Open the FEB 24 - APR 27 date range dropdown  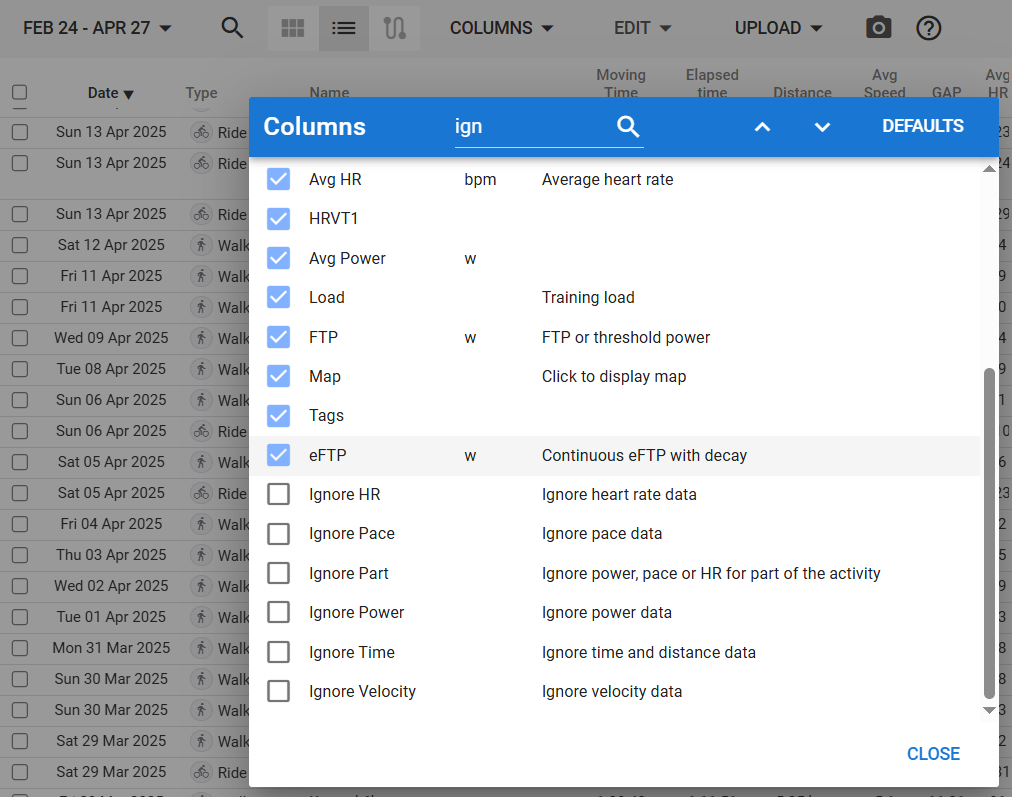click(x=97, y=28)
